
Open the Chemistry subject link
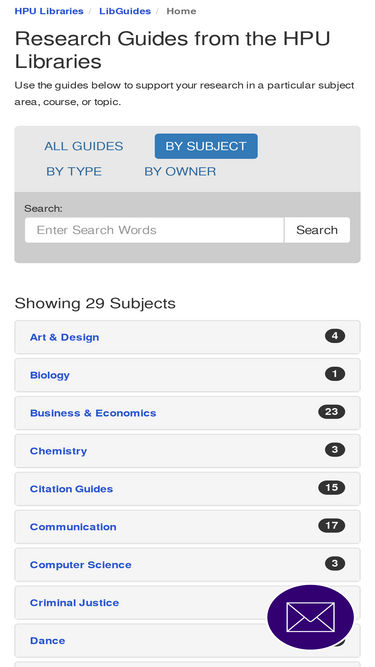[58, 451]
